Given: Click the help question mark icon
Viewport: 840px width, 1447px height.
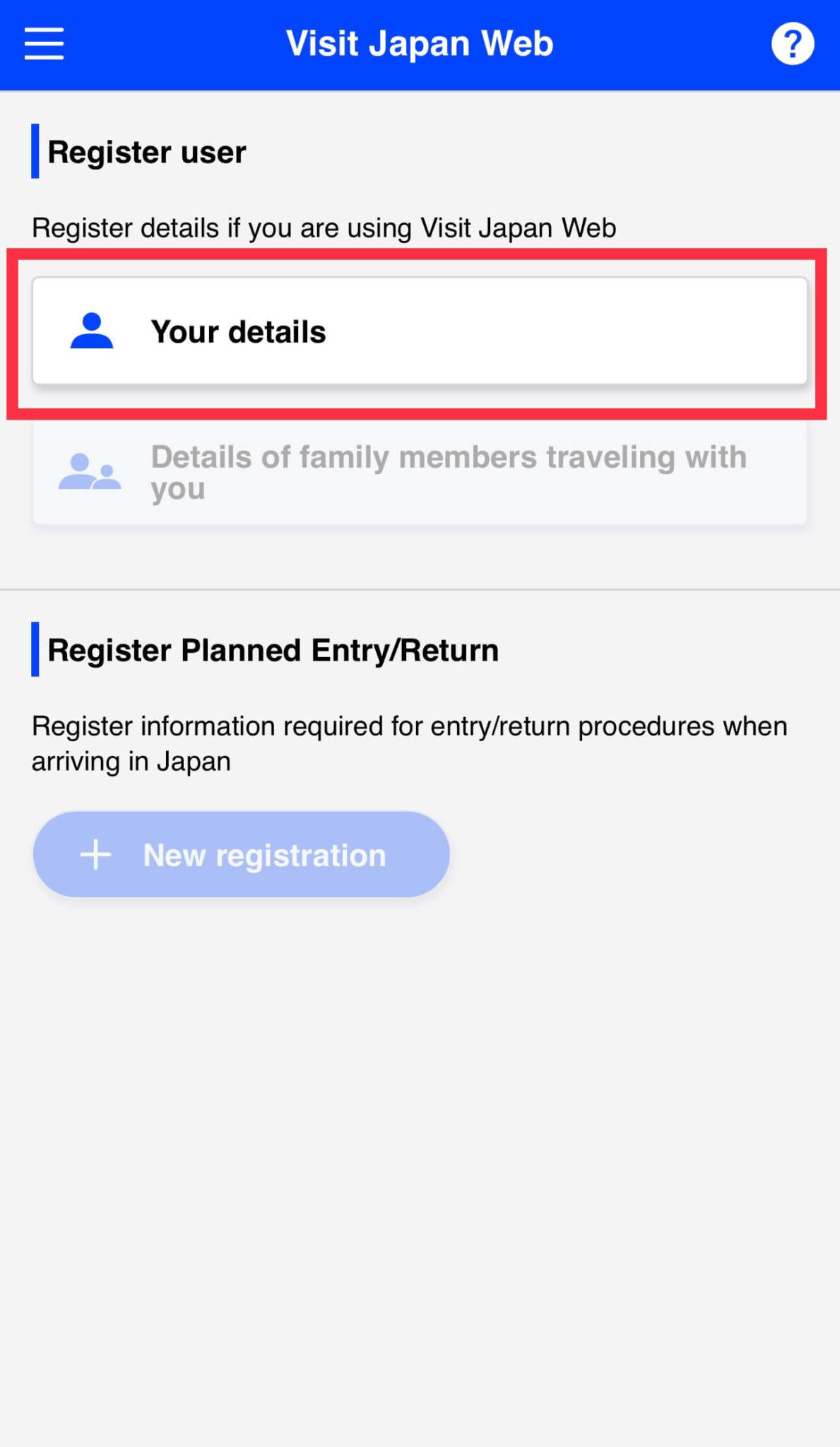Looking at the screenshot, I should (x=793, y=43).
